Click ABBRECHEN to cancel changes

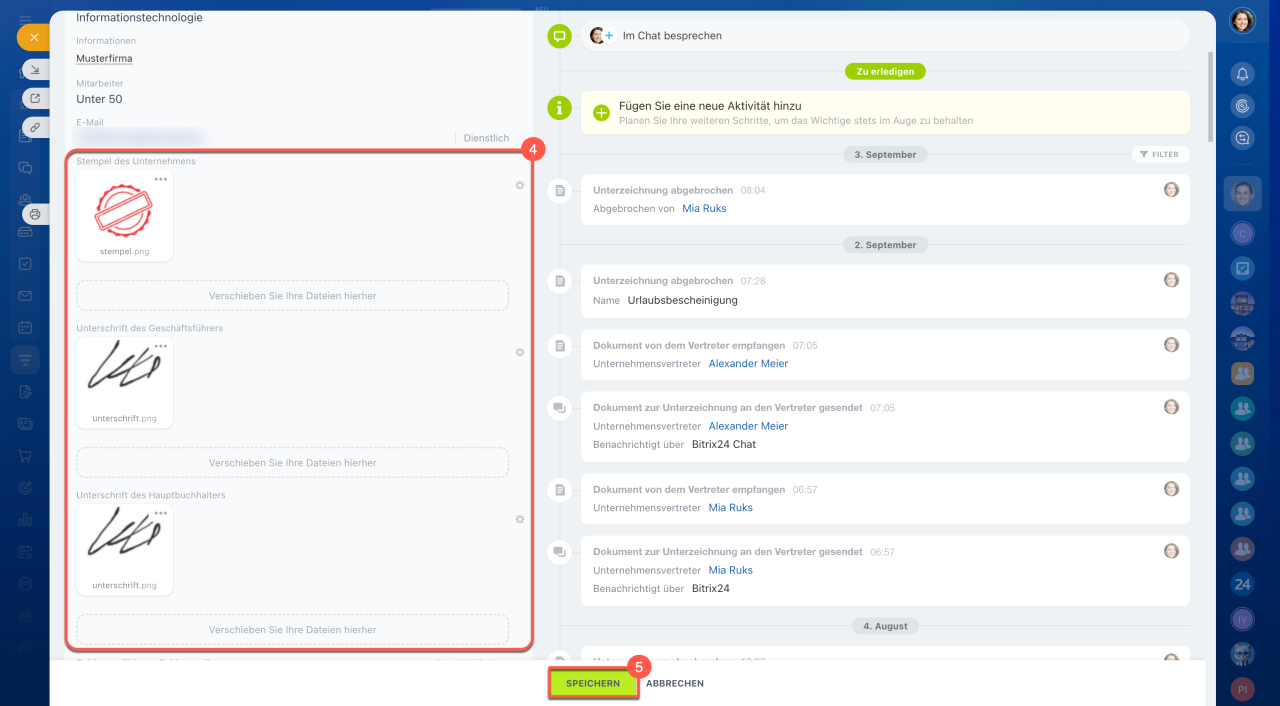pyautogui.click(x=675, y=684)
